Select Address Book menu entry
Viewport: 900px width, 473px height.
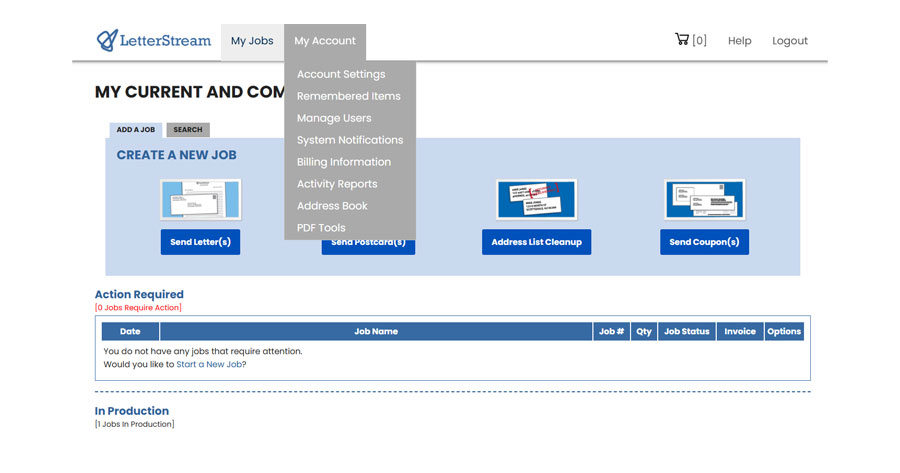pos(332,206)
